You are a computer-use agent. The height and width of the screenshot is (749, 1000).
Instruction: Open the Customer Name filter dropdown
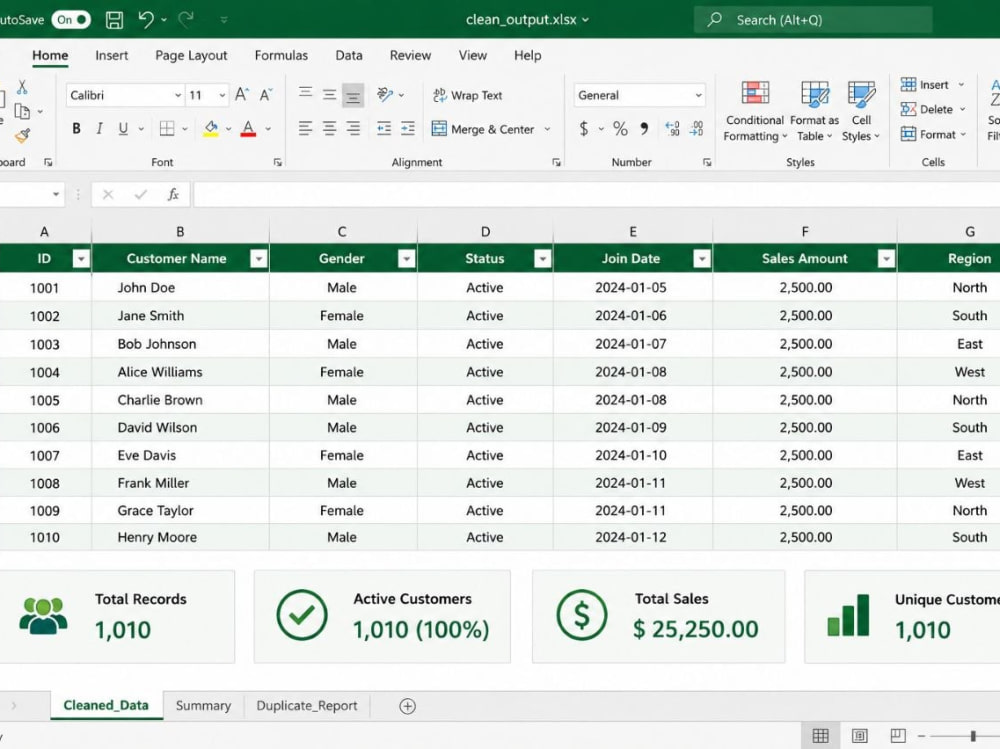(x=258, y=258)
